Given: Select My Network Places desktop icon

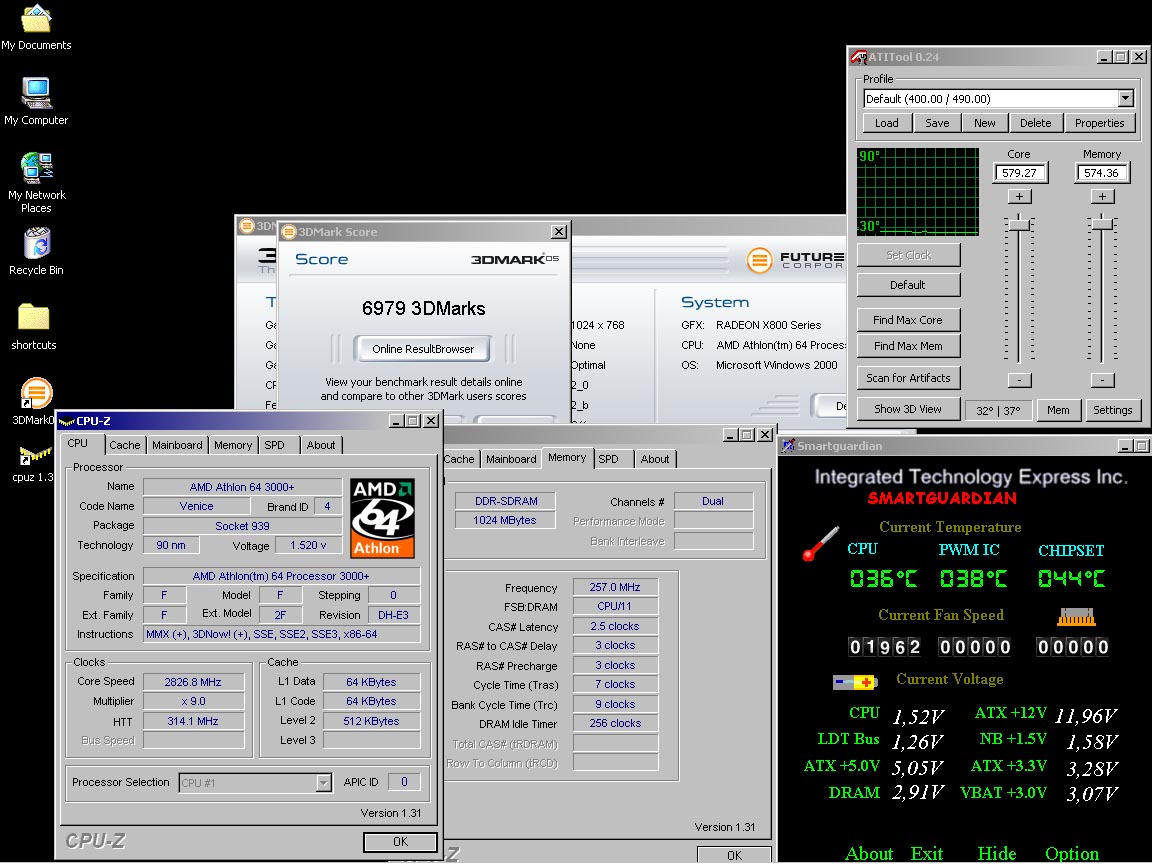Looking at the screenshot, I should pyautogui.click(x=36, y=182).
